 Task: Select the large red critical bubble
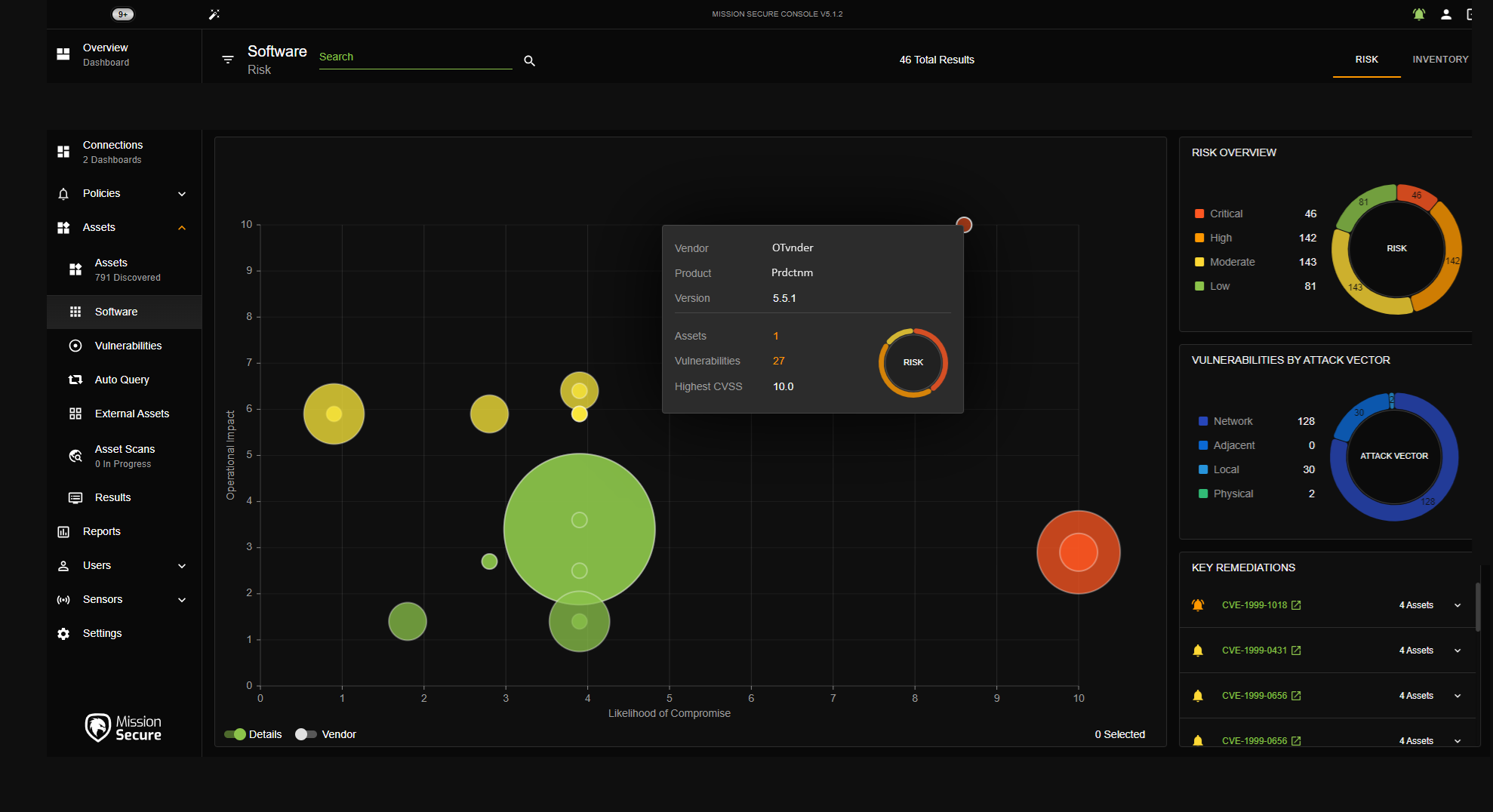(x=1079, y=552)
